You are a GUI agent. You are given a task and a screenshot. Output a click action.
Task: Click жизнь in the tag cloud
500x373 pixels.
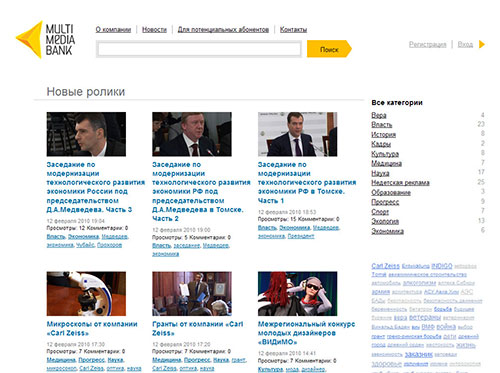tap(466, 345)
